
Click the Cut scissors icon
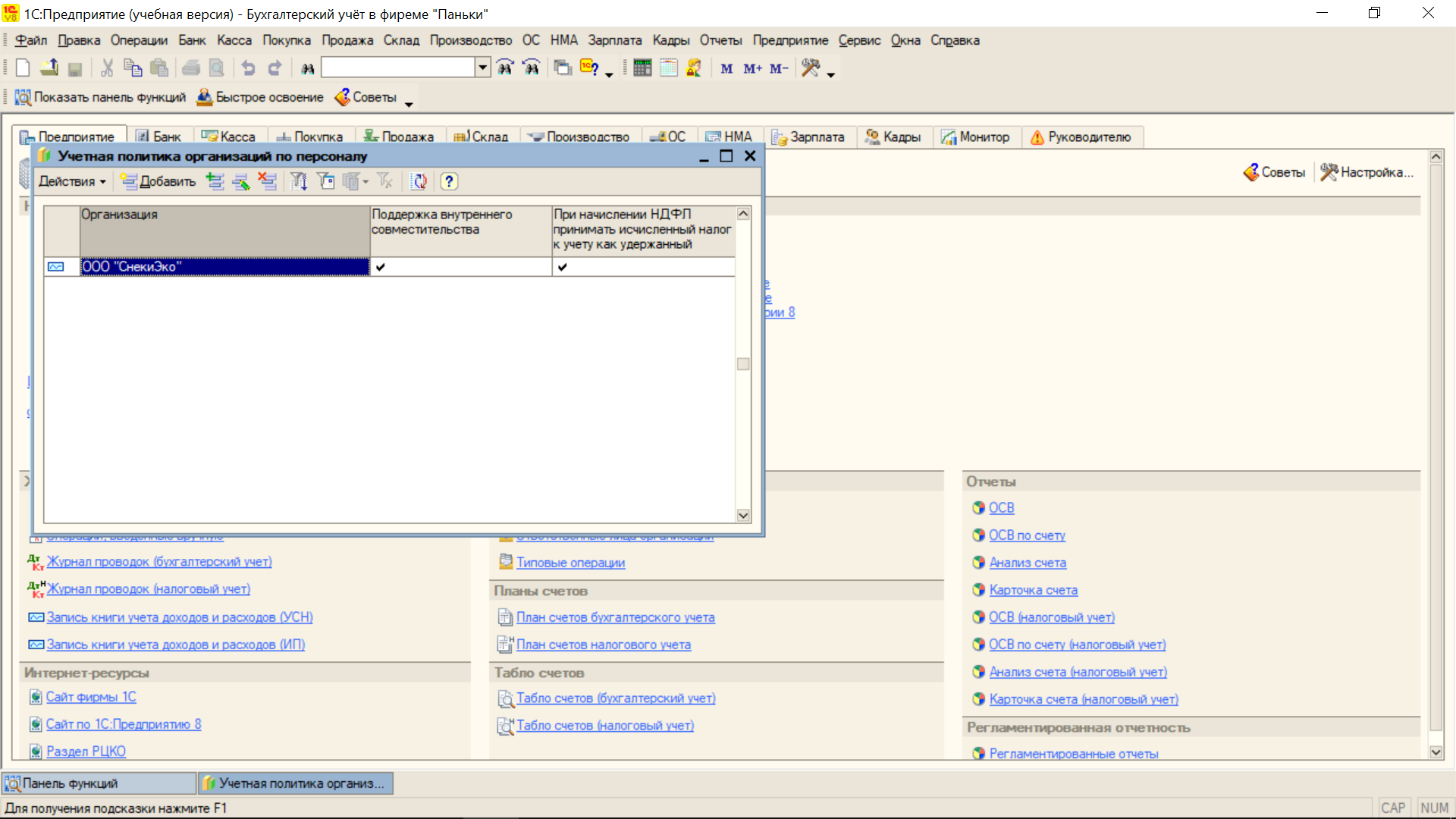coord(107,68)
